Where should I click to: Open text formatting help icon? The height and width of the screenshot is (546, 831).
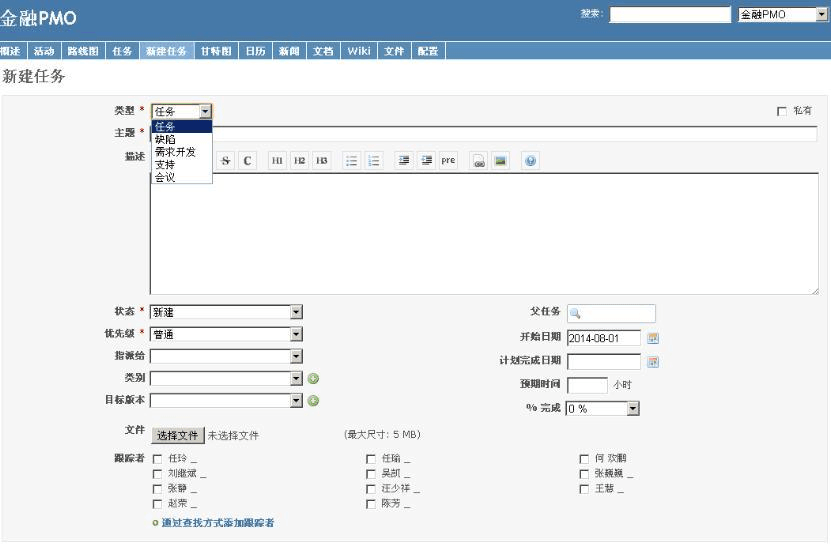(531, 161)
